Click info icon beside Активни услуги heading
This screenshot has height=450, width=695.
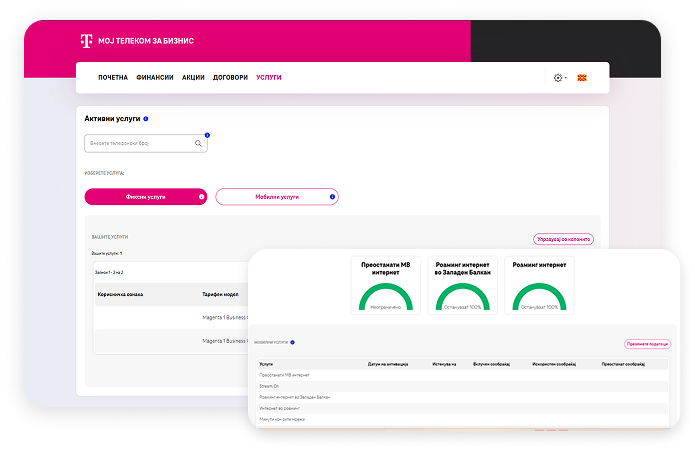click(x=146, y=118)
